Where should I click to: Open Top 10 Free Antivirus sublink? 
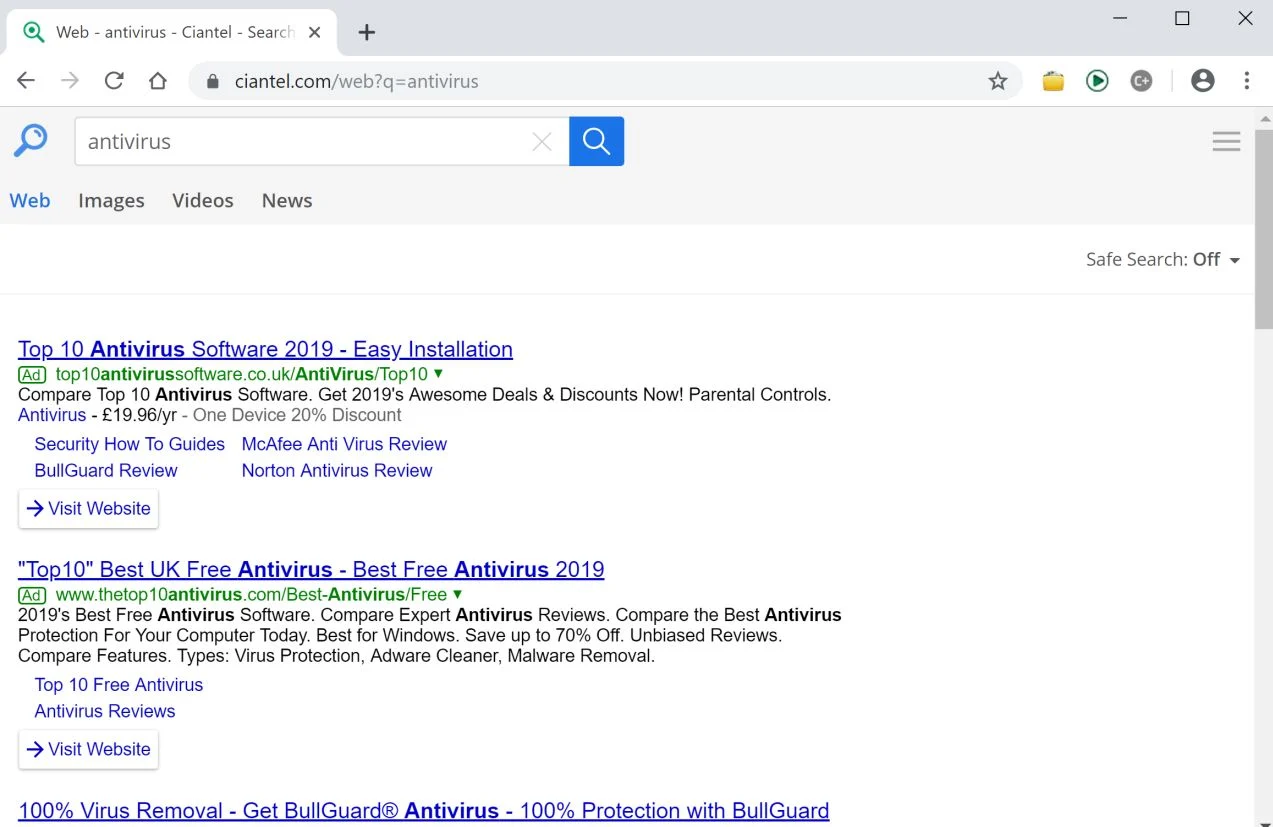pyautogui.click(x=119, y=685)
